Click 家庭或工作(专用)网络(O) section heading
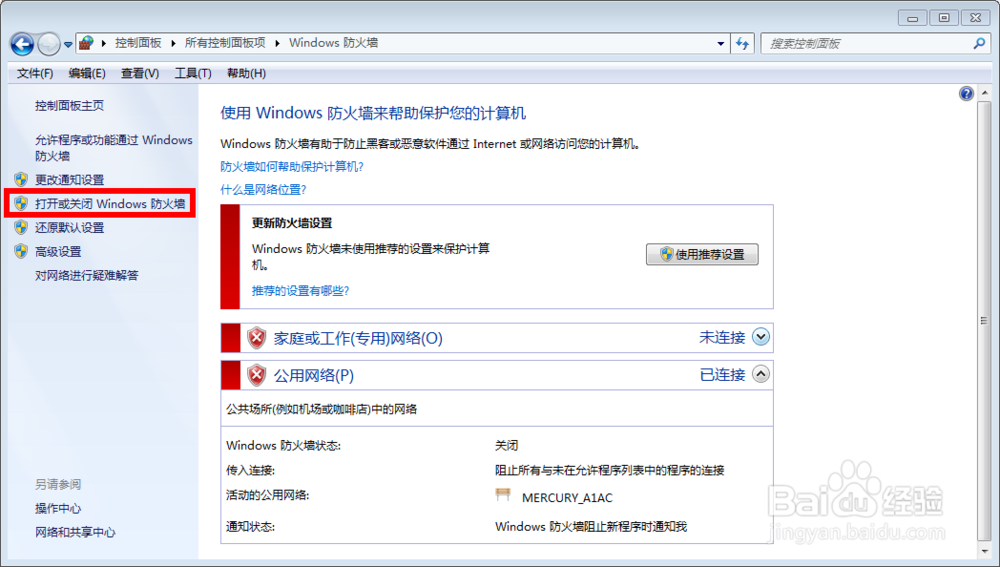This screenshot has height=567, width=1000. [x=358, y=338]
